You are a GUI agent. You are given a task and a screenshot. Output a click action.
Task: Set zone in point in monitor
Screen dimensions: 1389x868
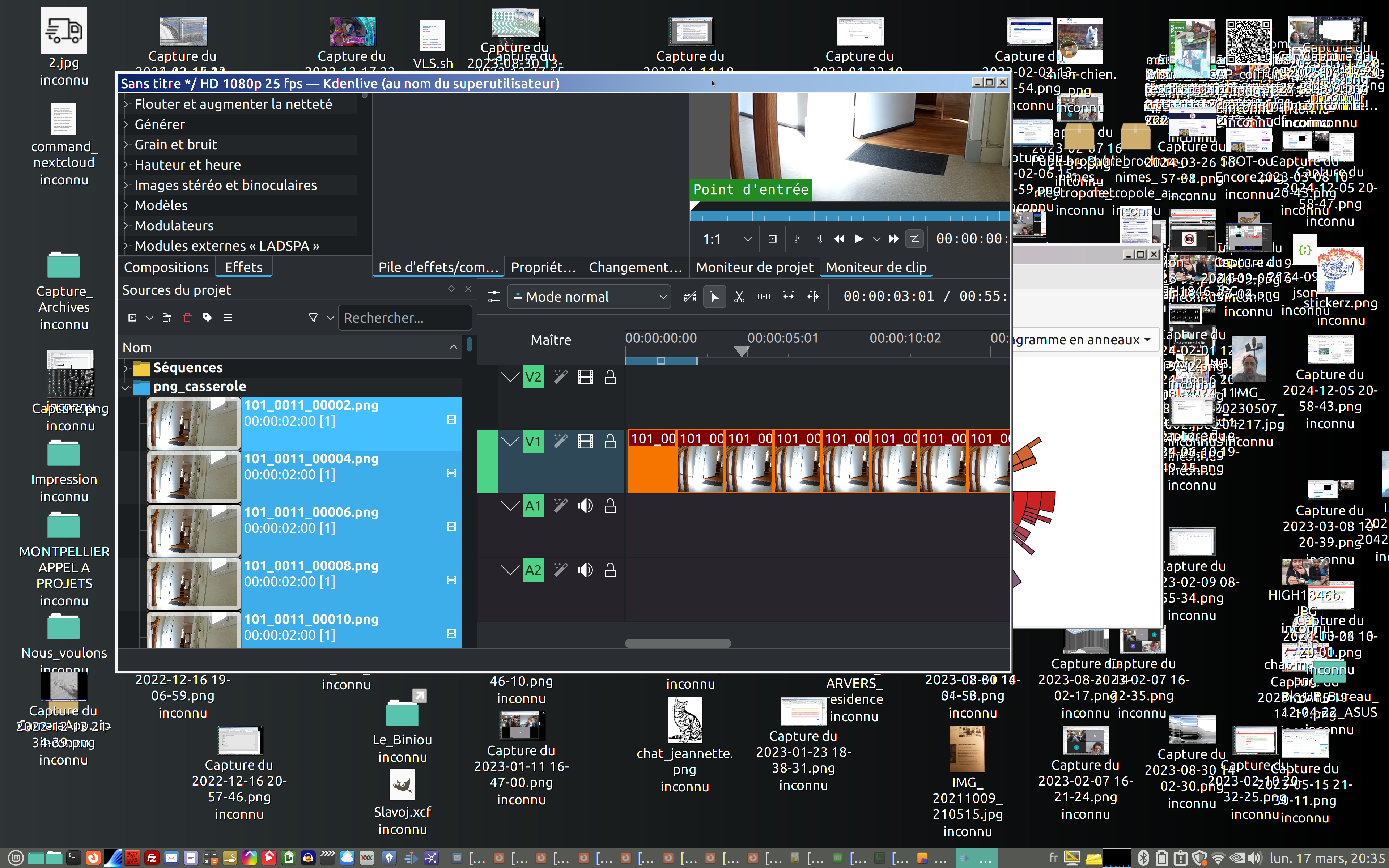798,239
